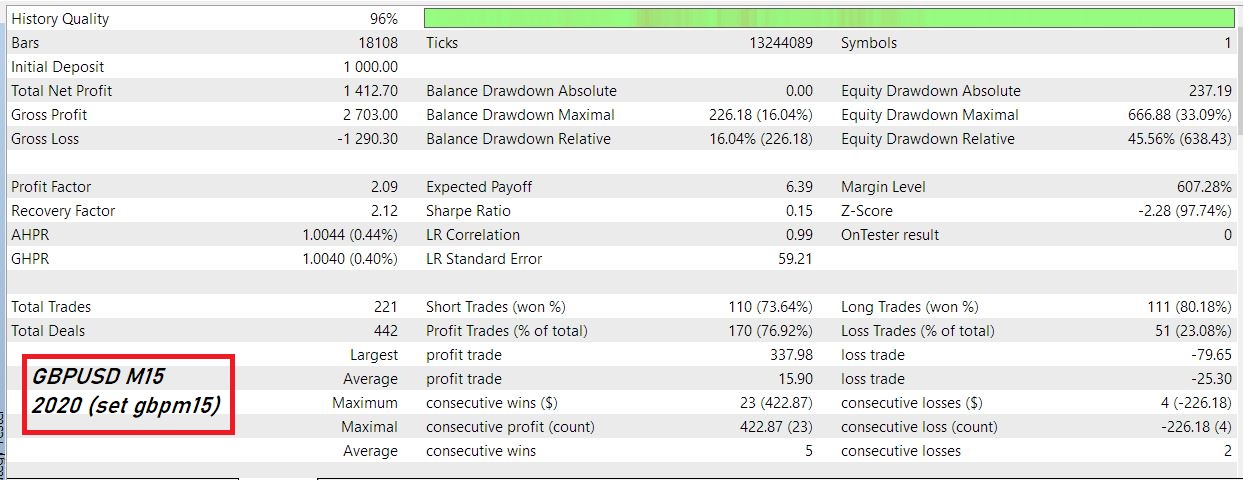This screenshot has height=480, width=1243.
Task: Click the History Quality 96% value
Action: click(x=383, y=19)
